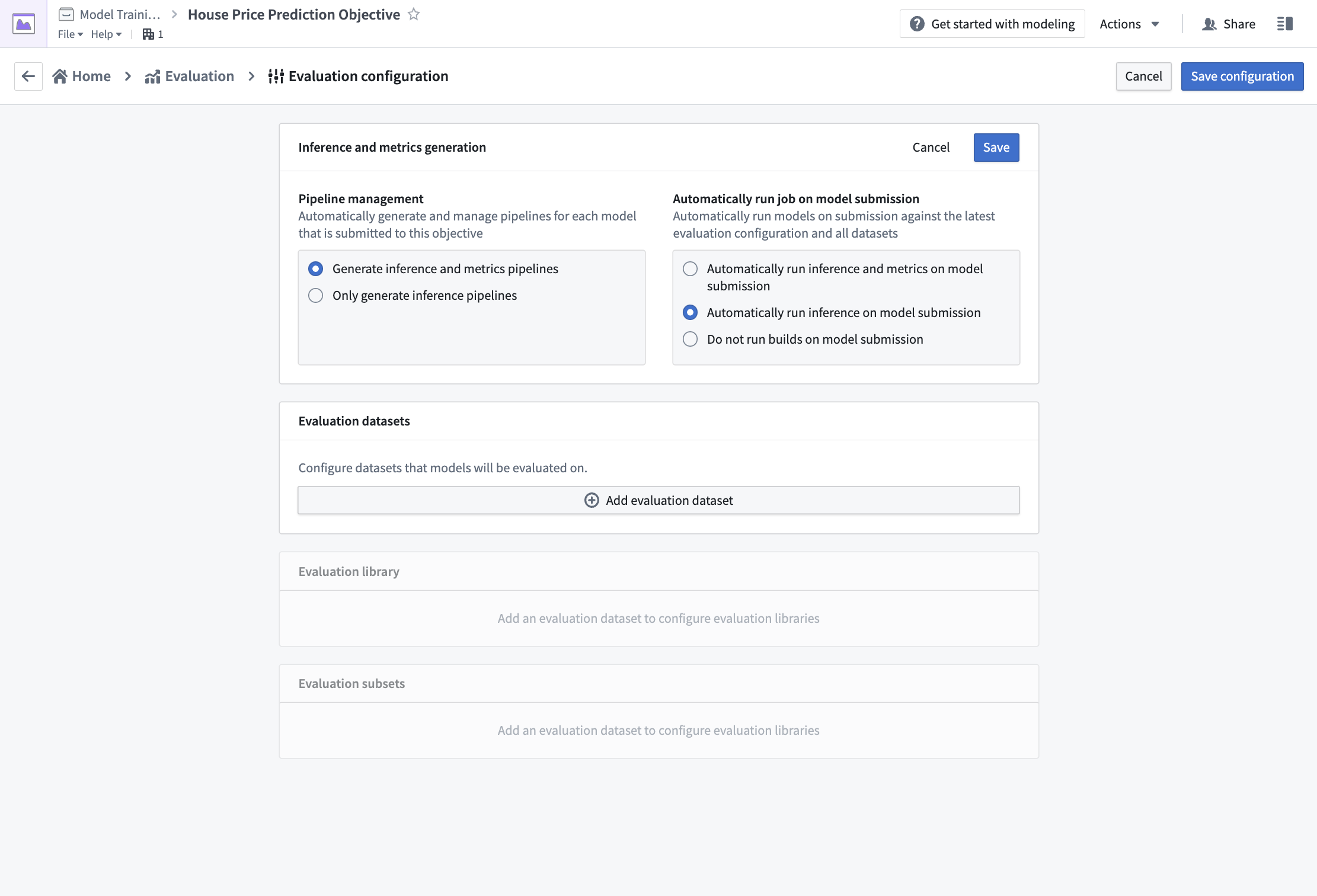Select Only generate inference pipelines
The height and width of the screenshot is (896, 1317).
tap(315, 295)
